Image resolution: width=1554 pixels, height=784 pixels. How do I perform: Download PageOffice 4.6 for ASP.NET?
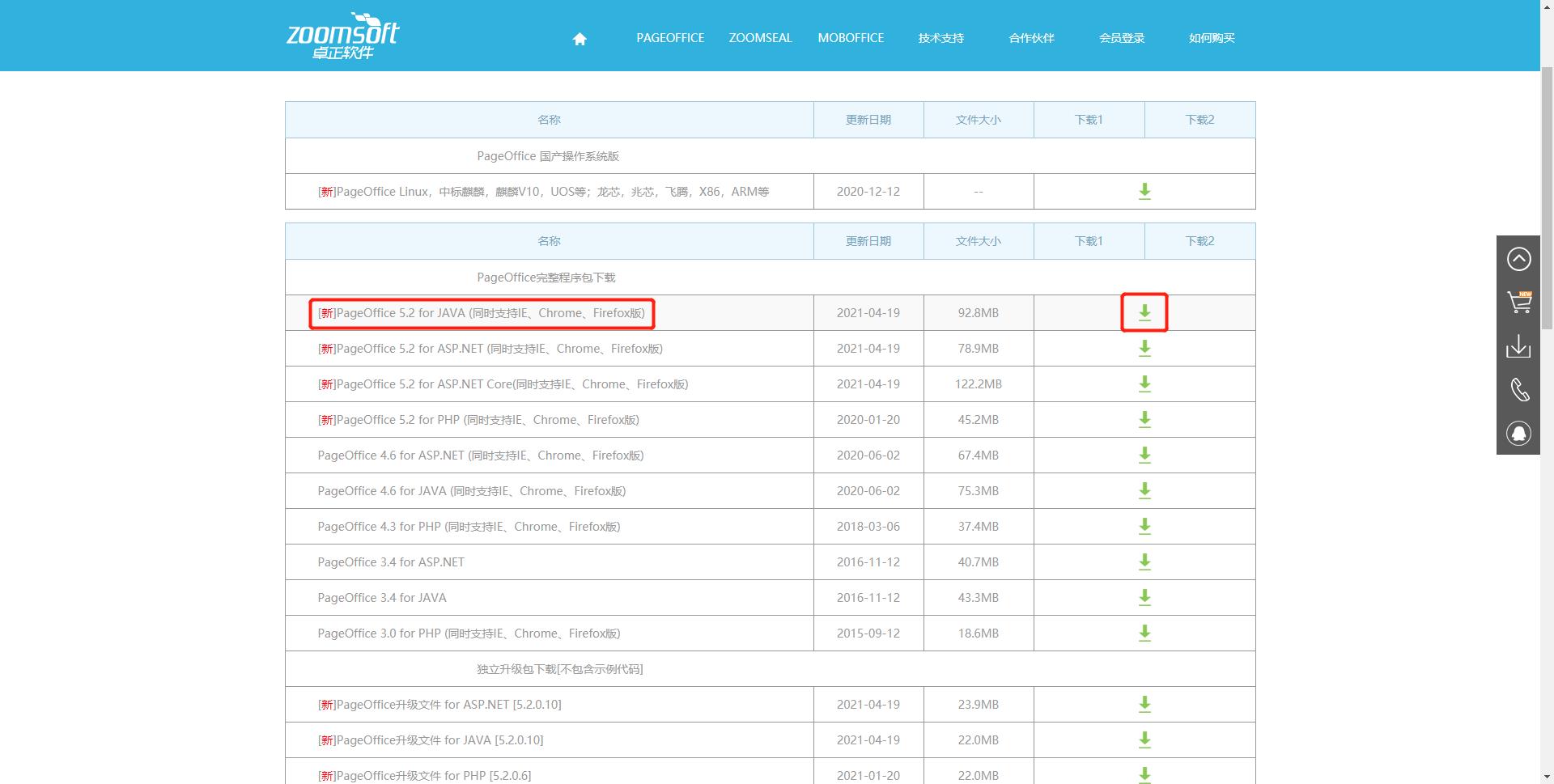point(1144,456)
